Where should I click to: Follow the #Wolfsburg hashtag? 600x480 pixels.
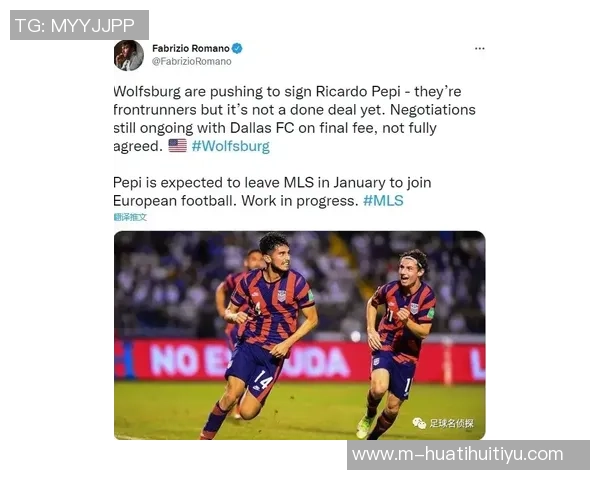tap(231, 146)
